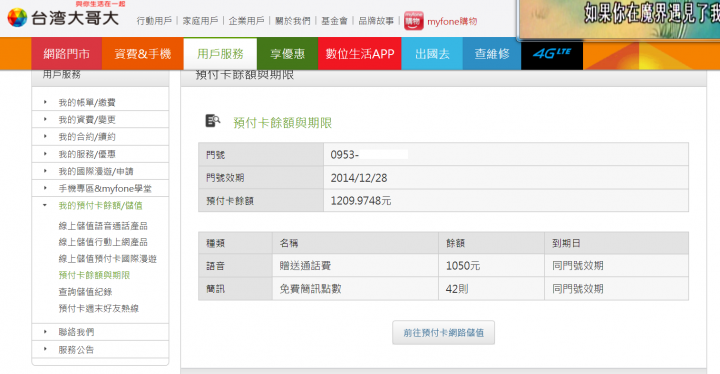Open the 網路門市 navigation tab

pos(67,54)
